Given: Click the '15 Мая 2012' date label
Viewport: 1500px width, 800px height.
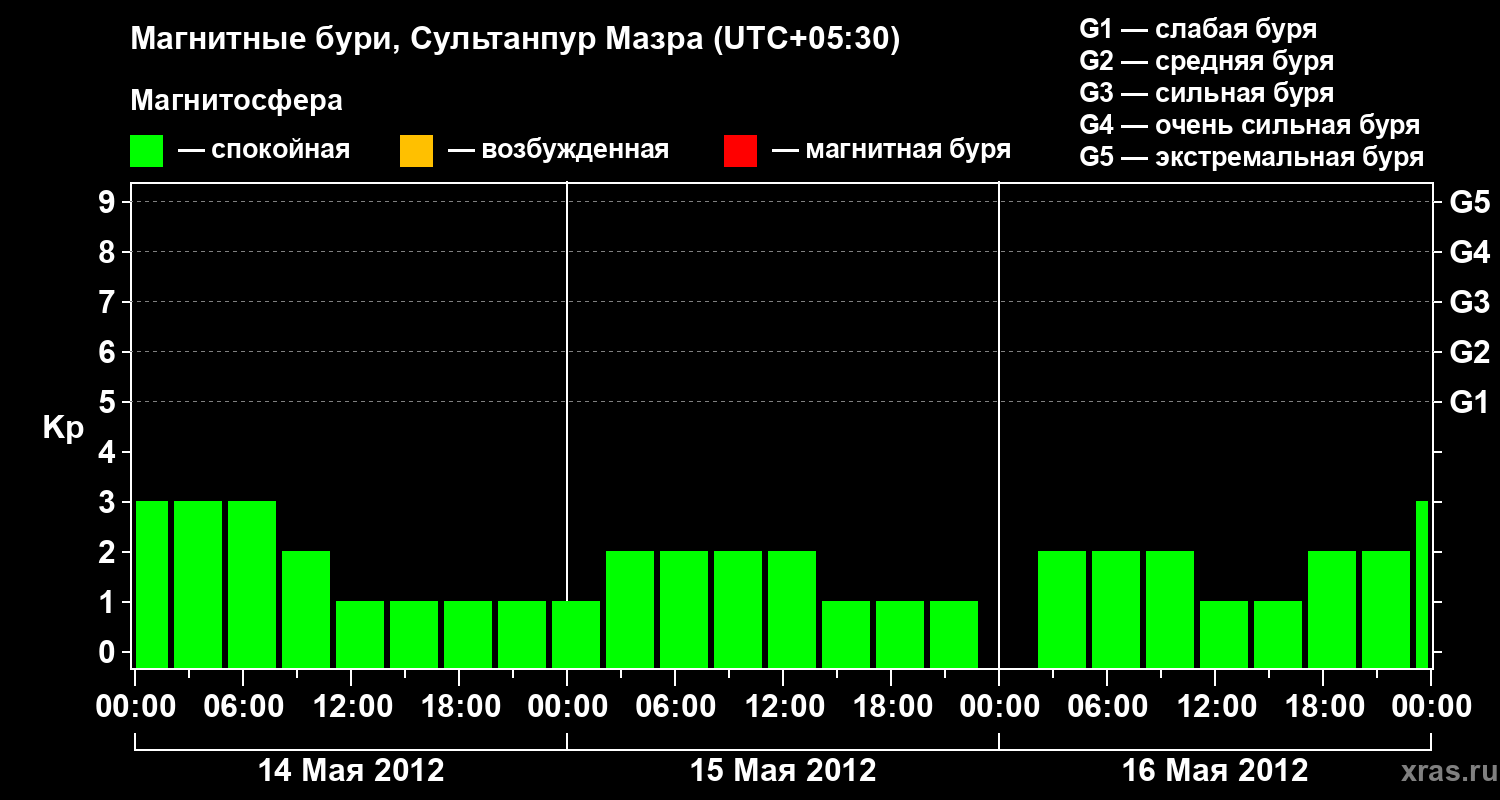Looking at the screenshot, I should tap(783, 770).
